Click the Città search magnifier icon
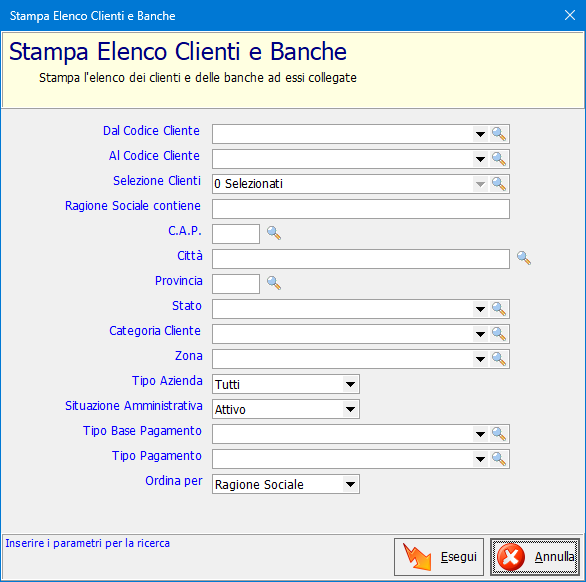Viewport: 586px width, 582px height. point(524,258)
